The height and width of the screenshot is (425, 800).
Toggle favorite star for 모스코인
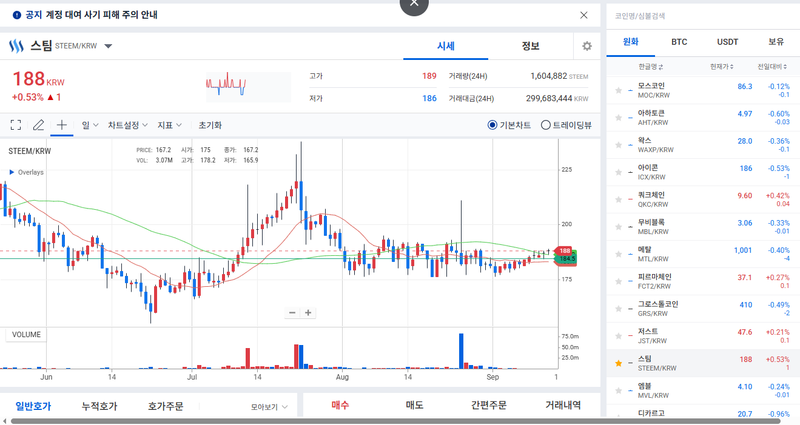[x=618, y=90]
